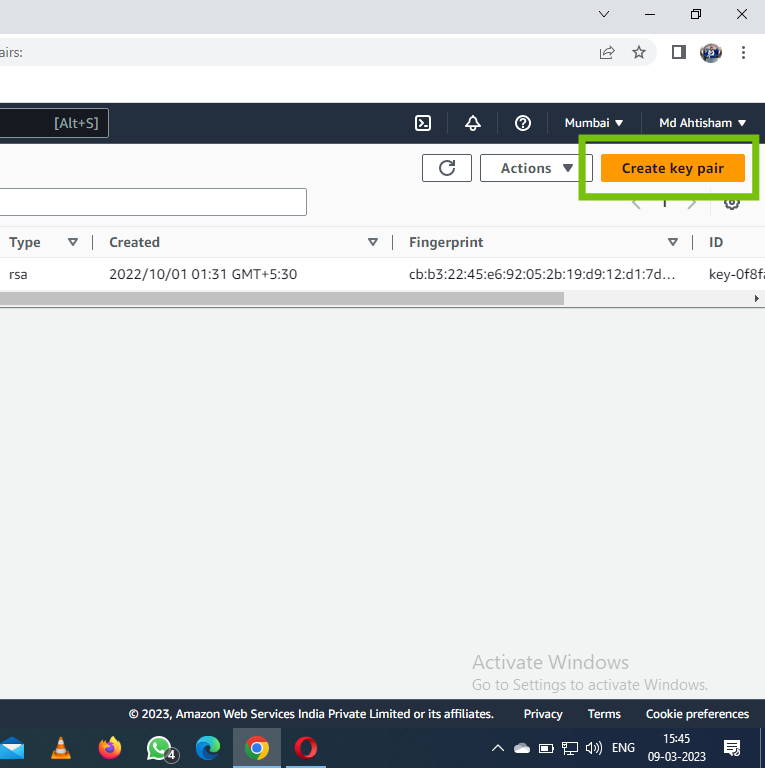The height and width of the screenshot is (768, 765).
Task: Open AWS CloudShell terminal icon
Action: (423, 123)
